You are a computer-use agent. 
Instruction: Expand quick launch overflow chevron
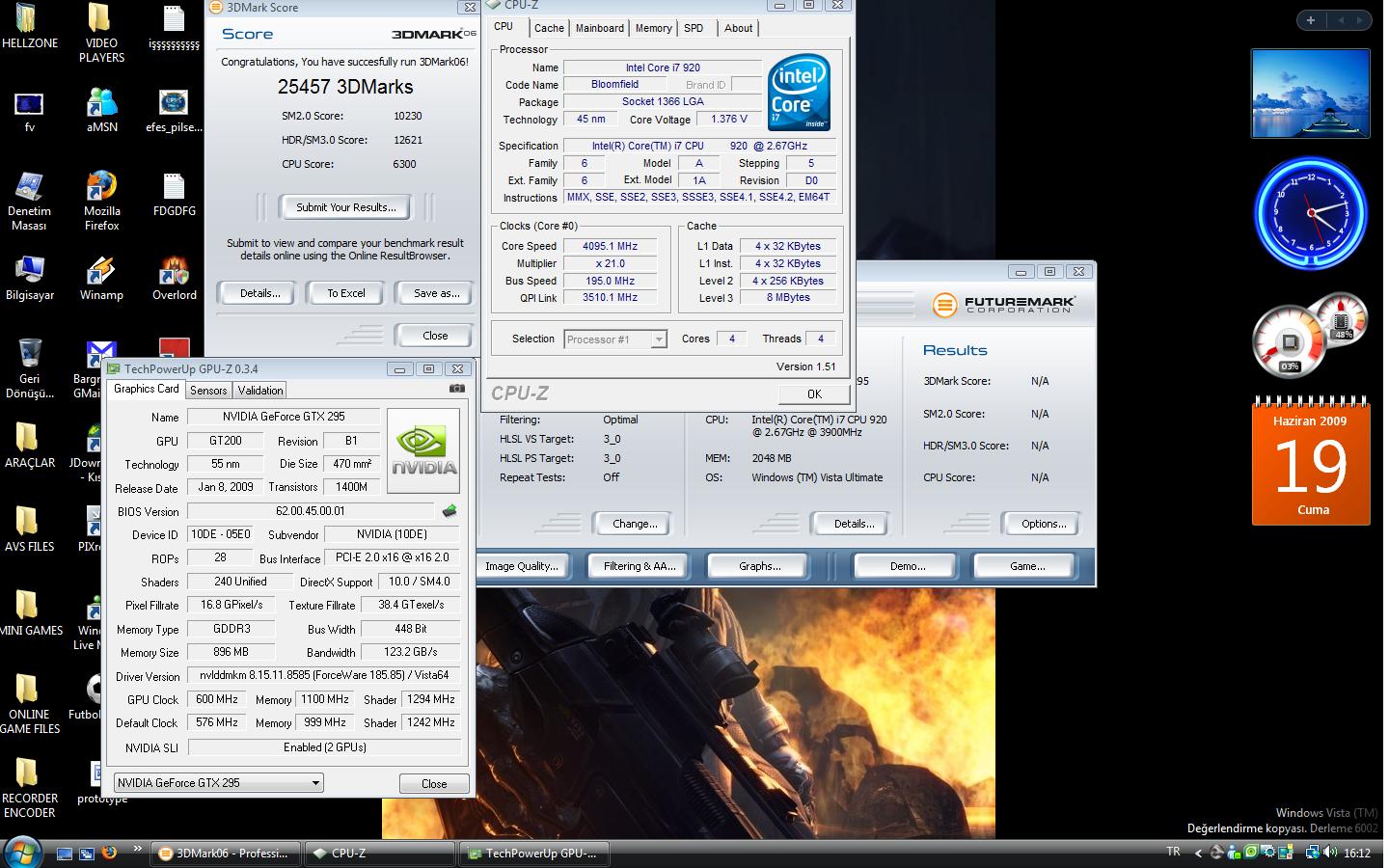pyautogui.click(x=137, y=850)
